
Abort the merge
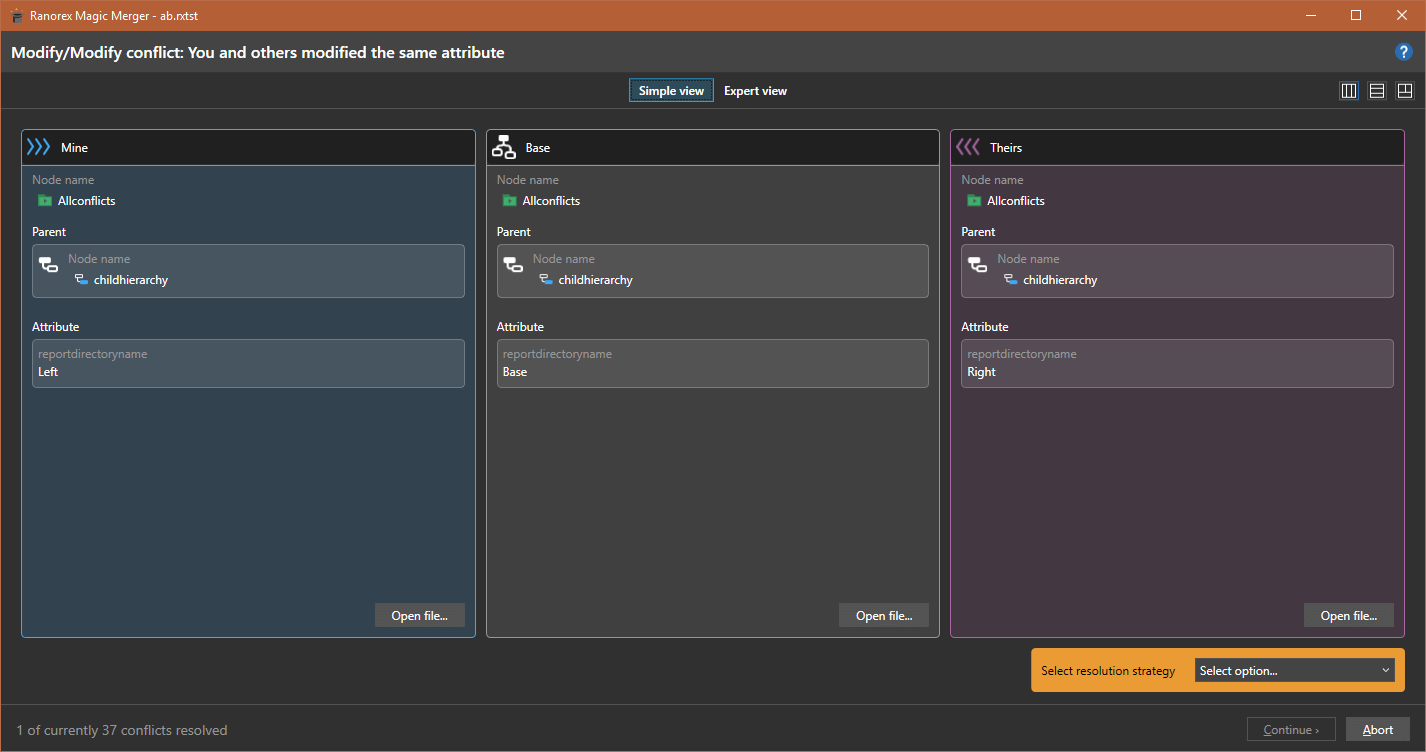(x=1378, y=729)
